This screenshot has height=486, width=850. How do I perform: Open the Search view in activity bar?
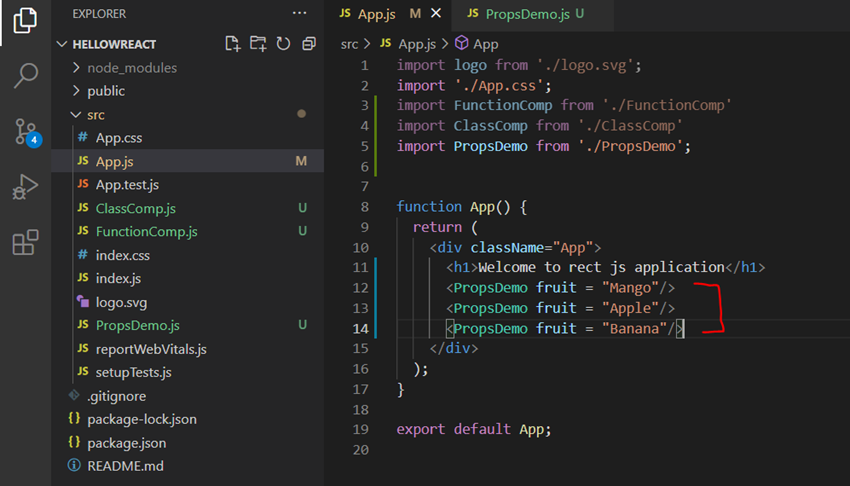[25, 75]
